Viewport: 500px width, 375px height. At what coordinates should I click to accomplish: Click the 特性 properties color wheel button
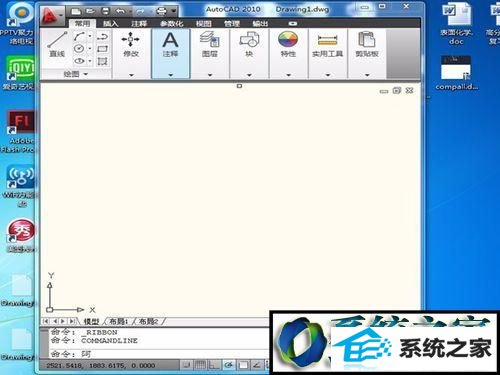pos(288,45)
